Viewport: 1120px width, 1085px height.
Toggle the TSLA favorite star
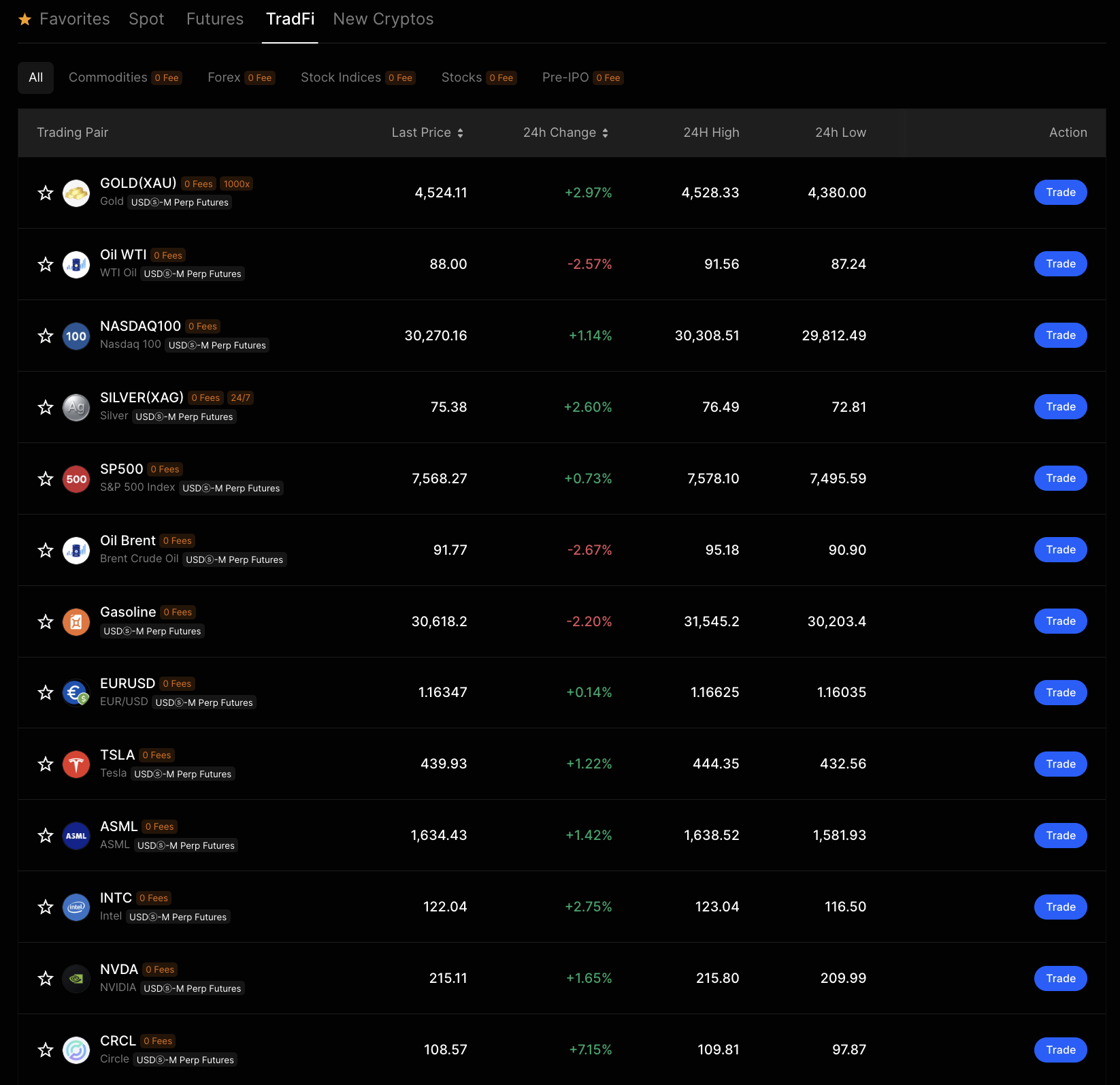click(x=46, y=764)
